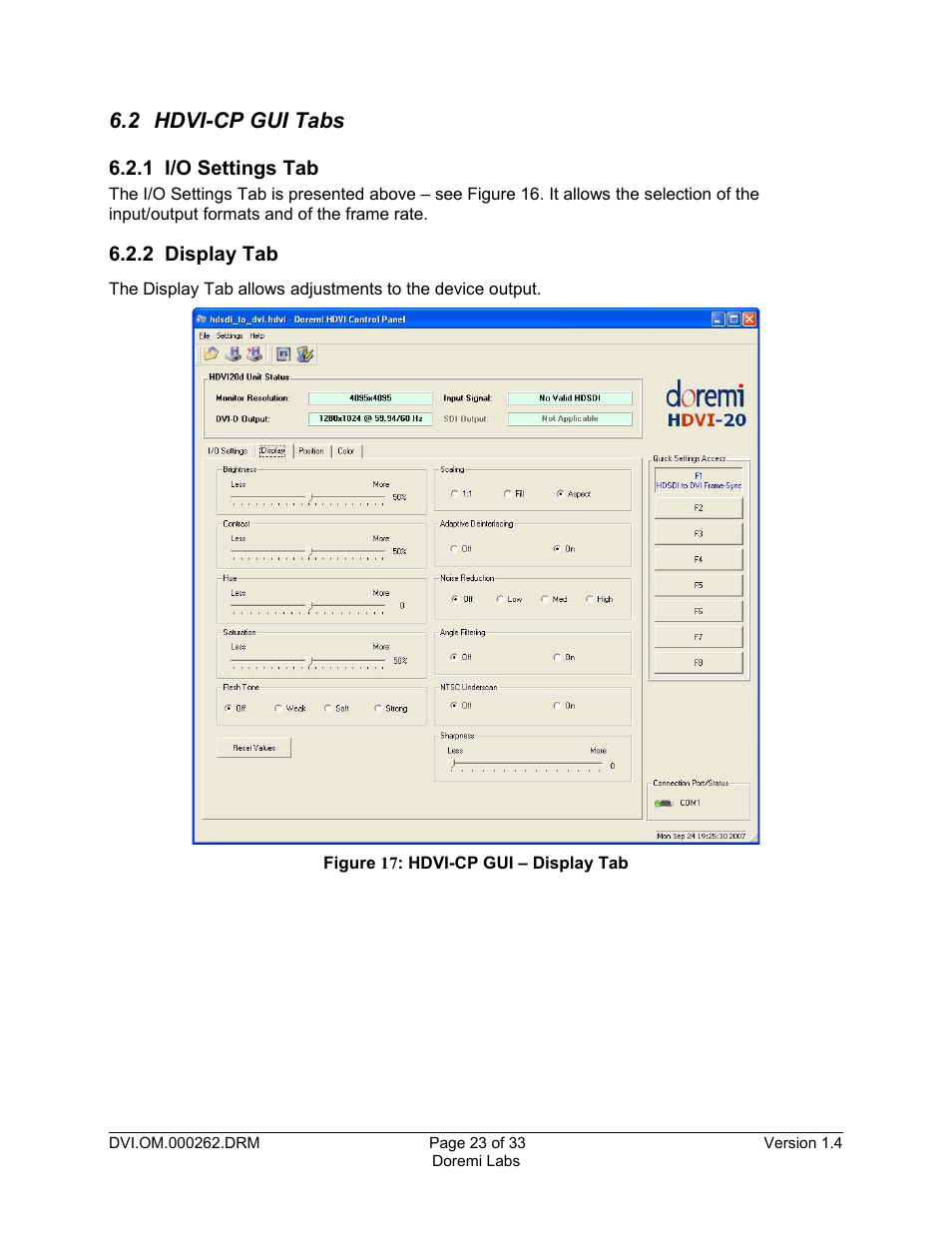Open the settings wizard toolbar icon
The height and width of the screenshot is (1233, 952).
305,354
